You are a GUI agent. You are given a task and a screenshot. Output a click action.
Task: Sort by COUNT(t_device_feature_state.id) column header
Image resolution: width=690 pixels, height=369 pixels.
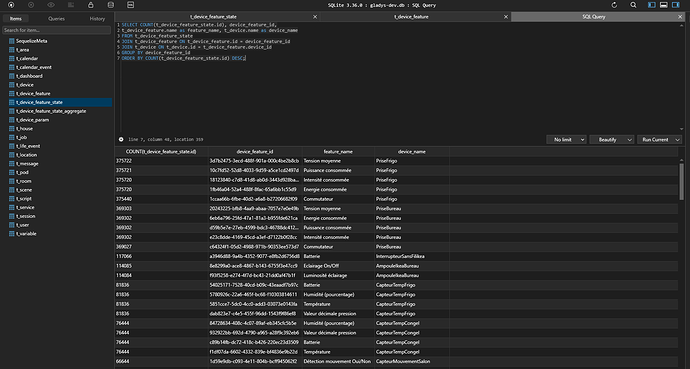161,152
